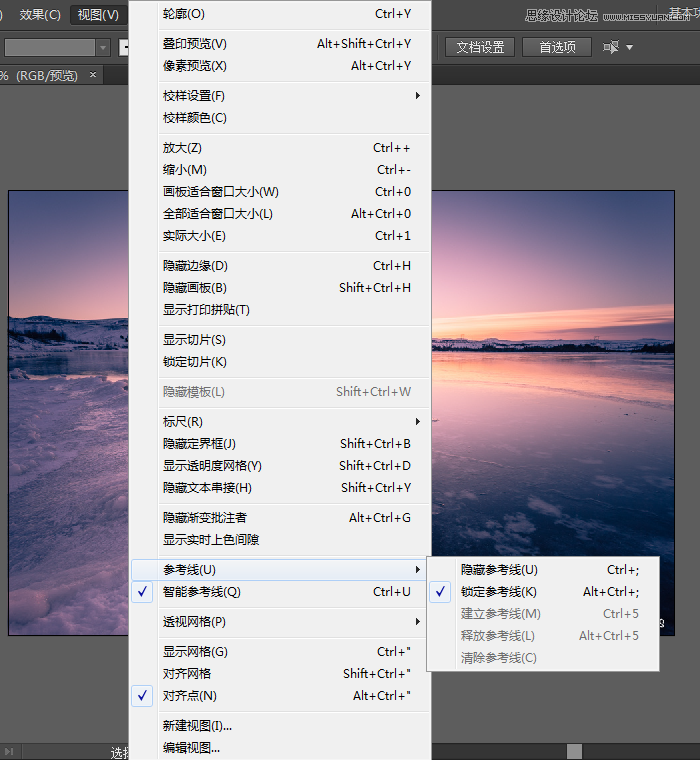Toggle 对齐网格 snap to grid

click(x=281, y=674)
